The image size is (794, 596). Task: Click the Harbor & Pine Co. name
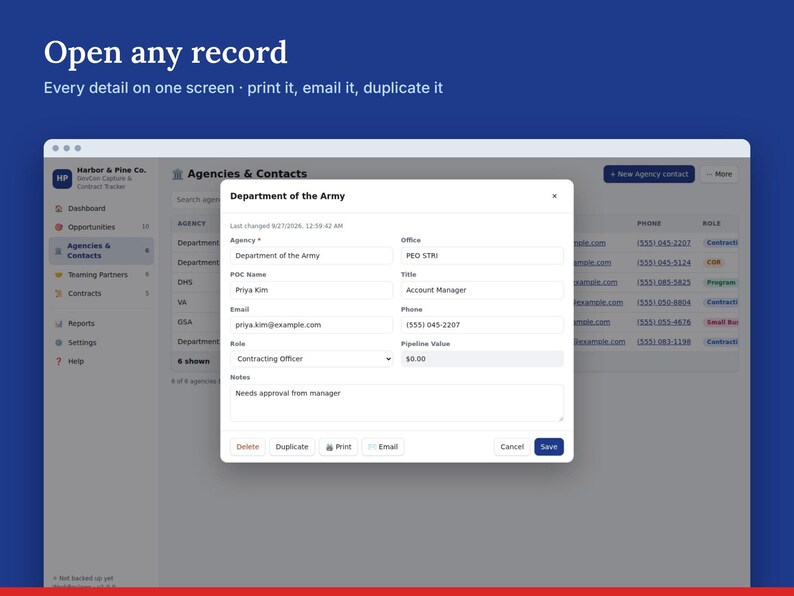(x=111, y=170)
